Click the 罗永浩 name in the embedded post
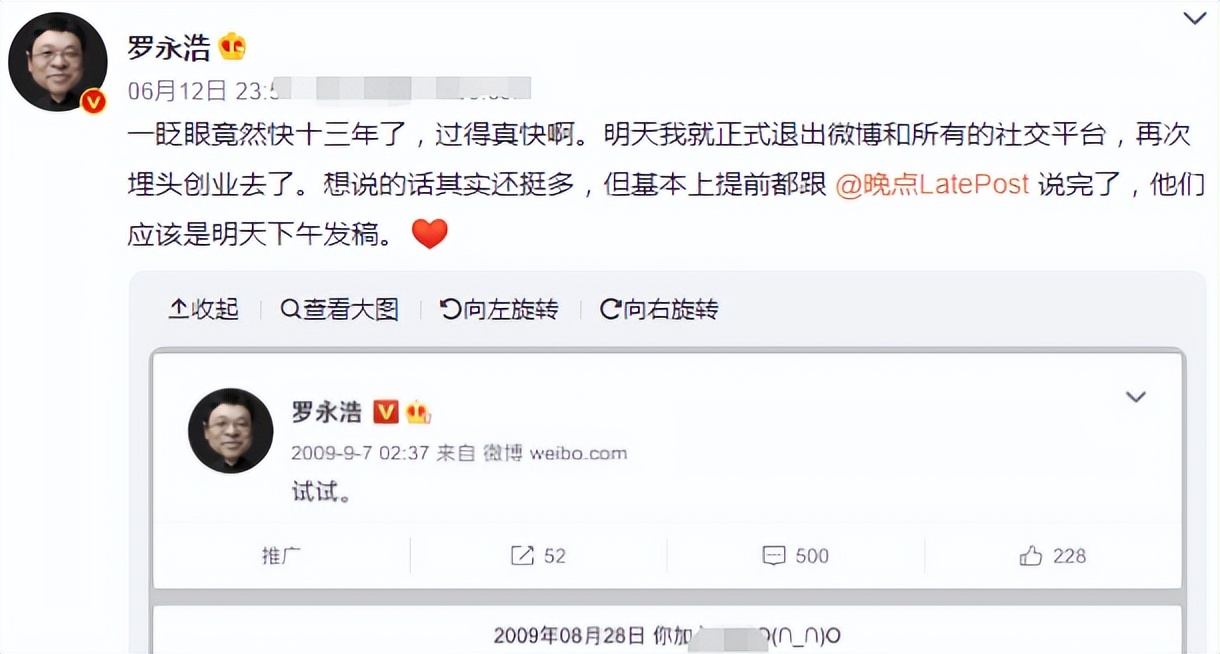 pyautogui.click(x=326, y=412)
